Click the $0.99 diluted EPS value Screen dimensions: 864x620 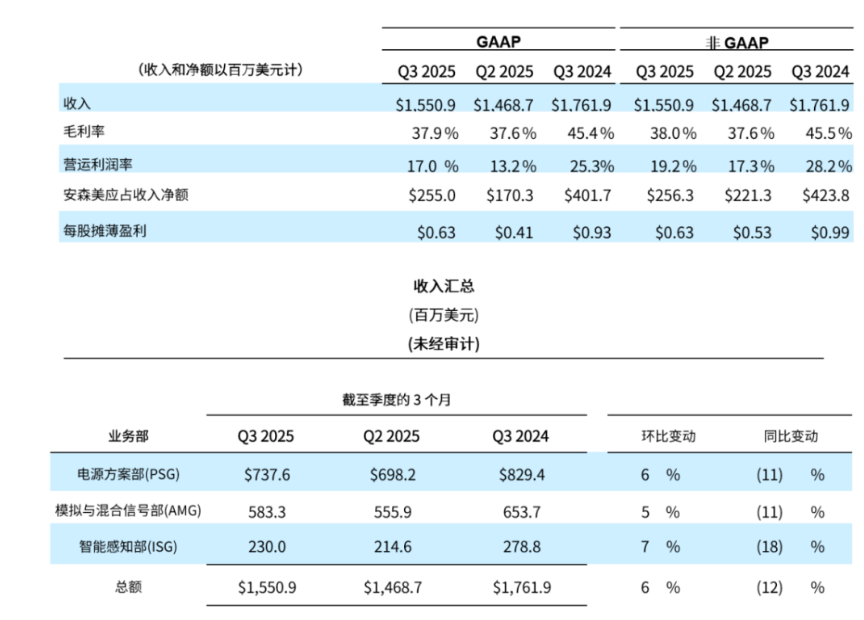(830, 233)
